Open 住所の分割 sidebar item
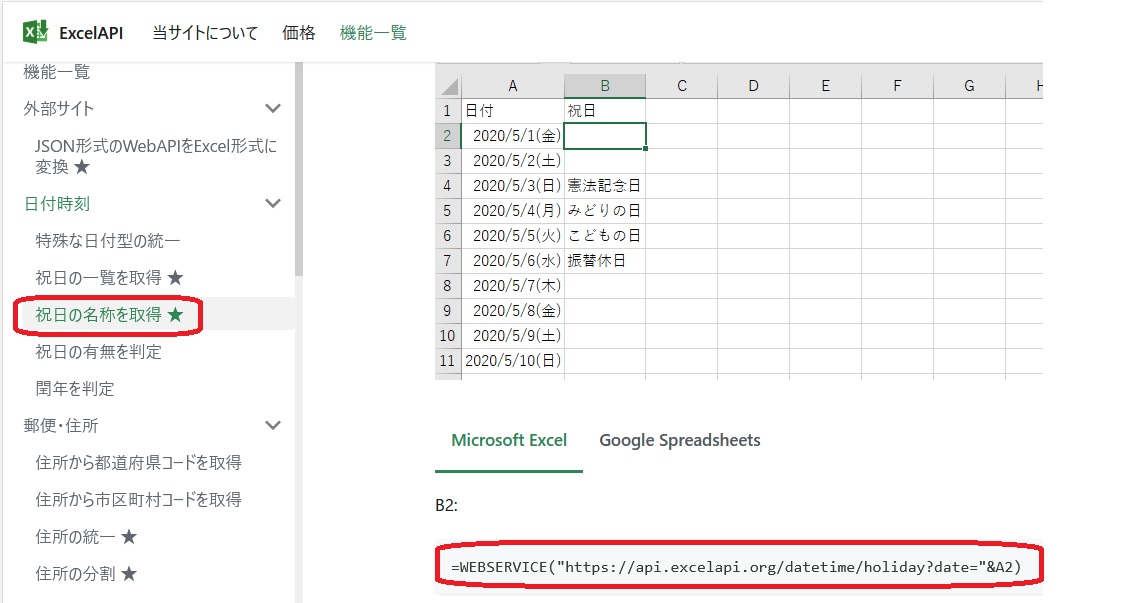Viewport: 1133px width, 603px height. [x=86, y=574]
